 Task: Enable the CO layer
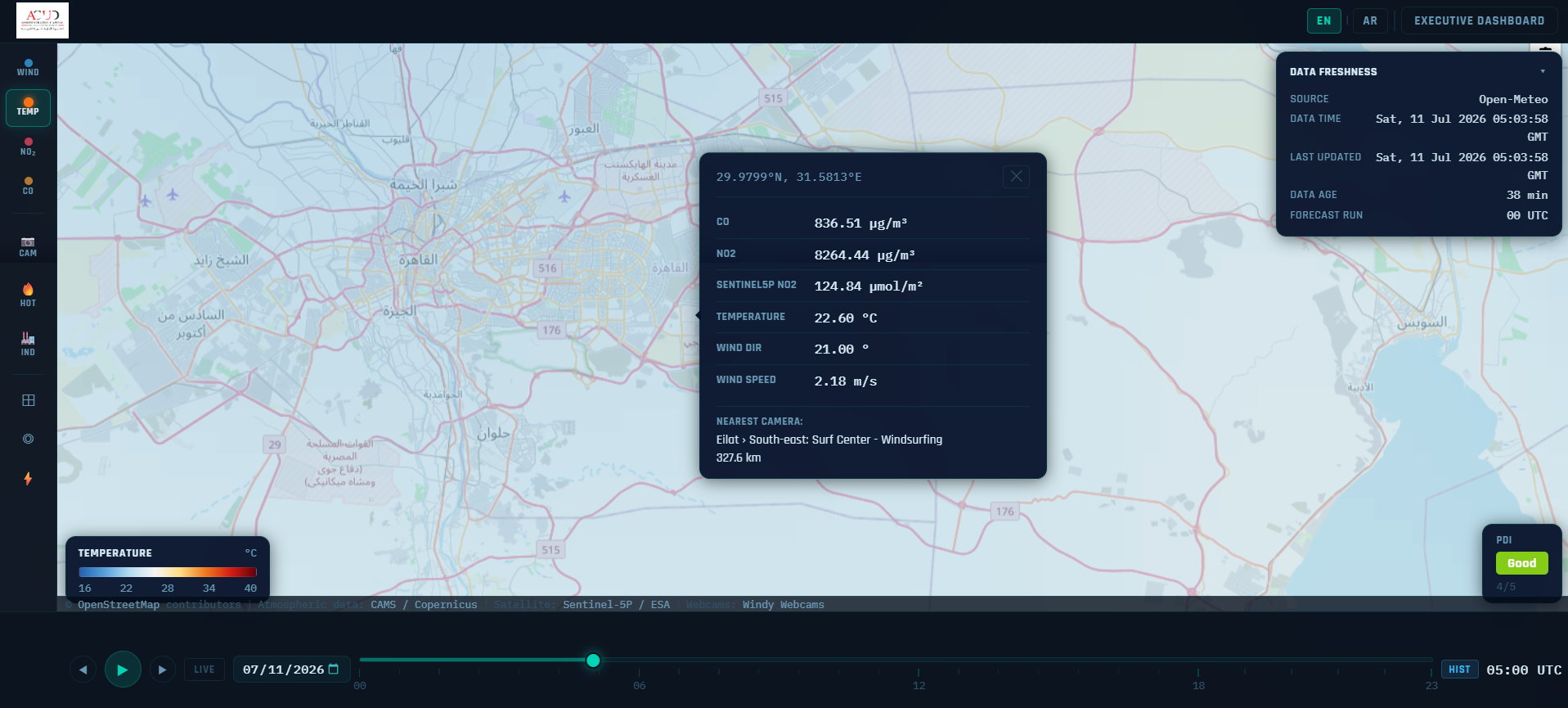coord(28,186)
